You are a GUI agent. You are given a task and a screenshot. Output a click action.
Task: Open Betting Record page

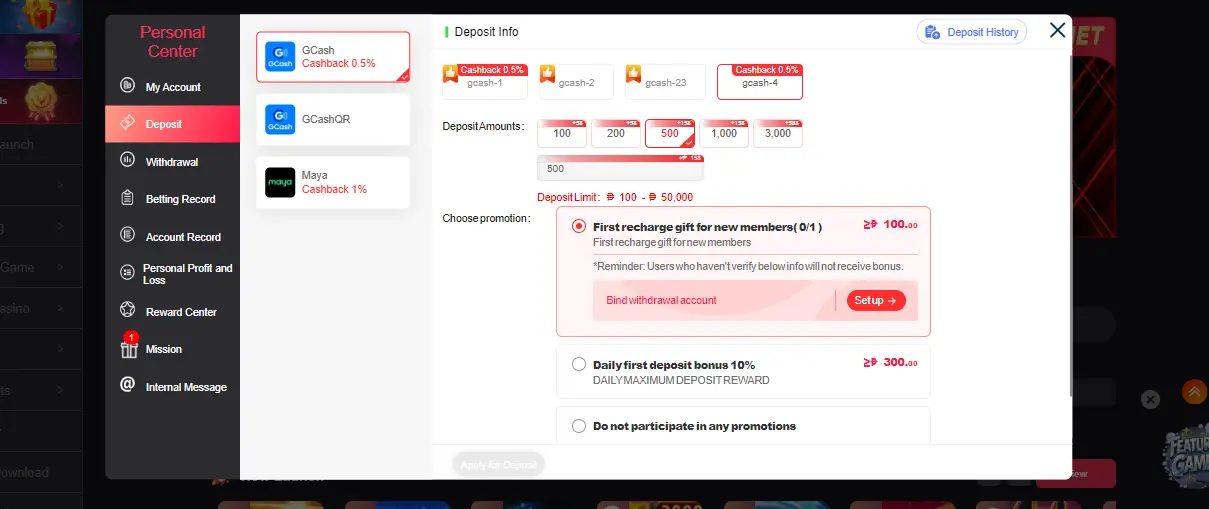coord(172,199)
